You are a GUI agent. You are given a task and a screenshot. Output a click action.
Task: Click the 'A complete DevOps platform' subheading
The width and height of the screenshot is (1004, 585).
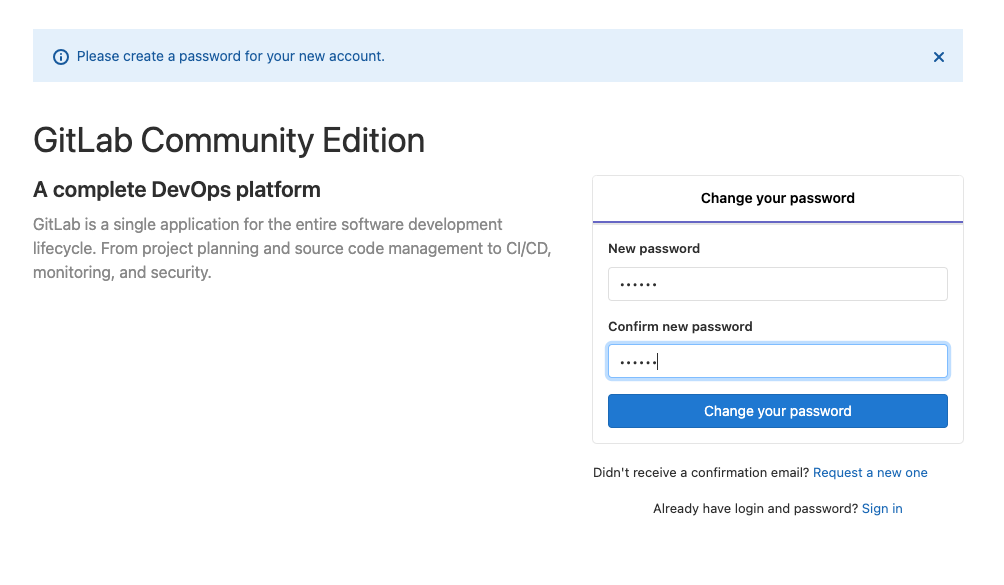point(177,189)
